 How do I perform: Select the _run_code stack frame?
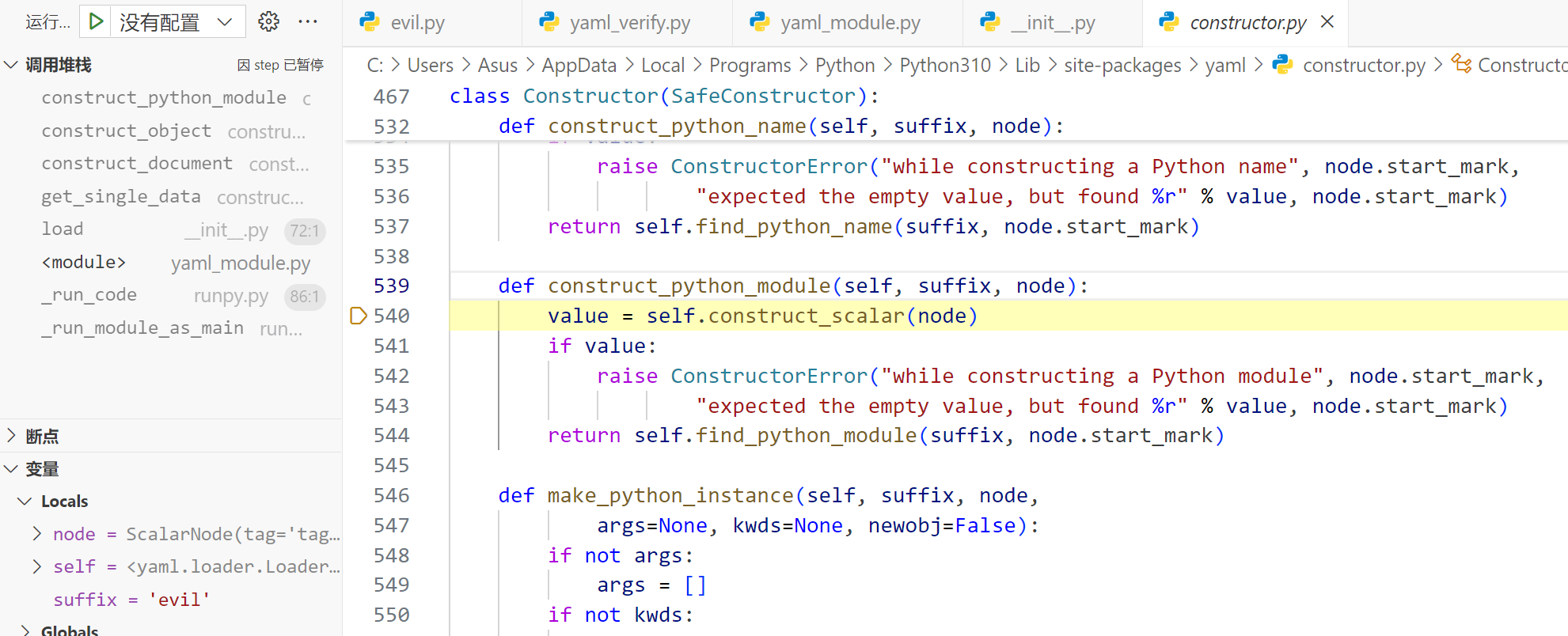(x=171, y=295)
